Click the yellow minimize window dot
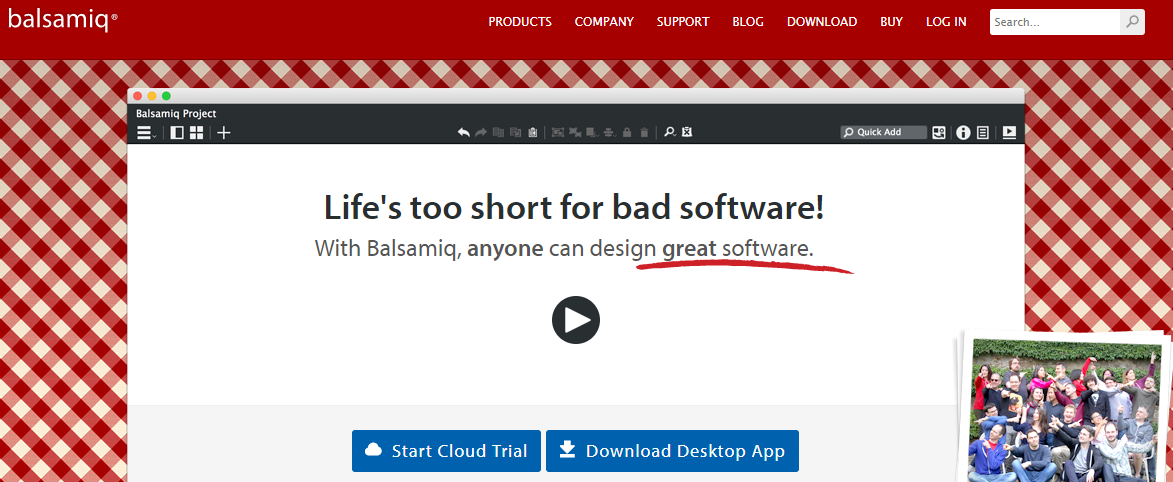Viewport: 1173px width, 482px height. click(x=152, y=96)
